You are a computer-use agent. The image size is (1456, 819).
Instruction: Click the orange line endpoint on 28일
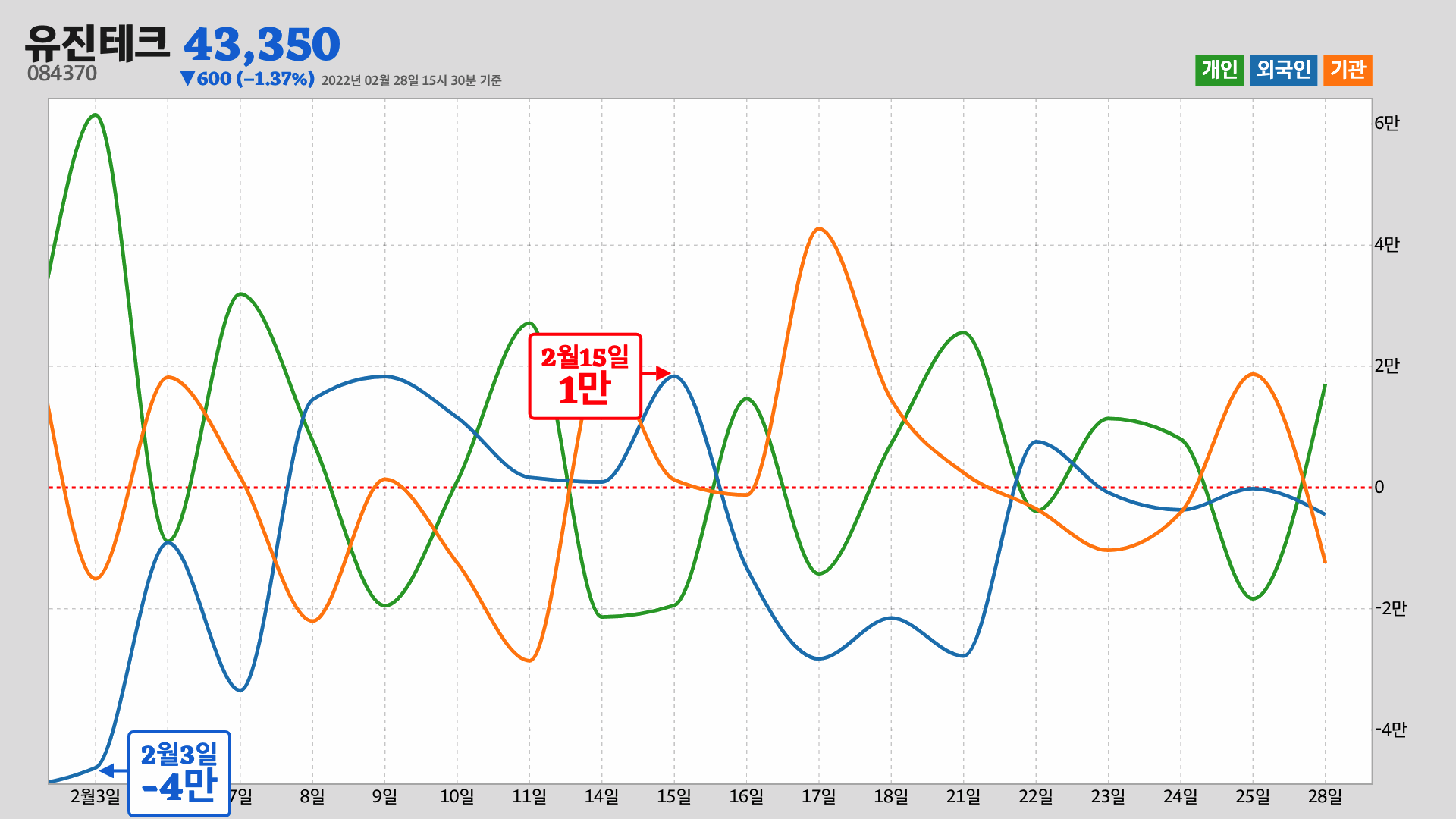(x=1324, y=560)
